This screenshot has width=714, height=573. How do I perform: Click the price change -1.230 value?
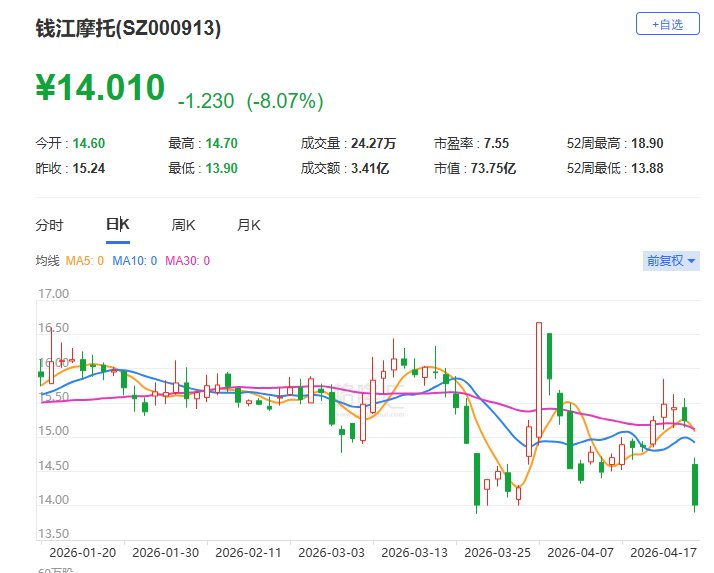(206, 101)
